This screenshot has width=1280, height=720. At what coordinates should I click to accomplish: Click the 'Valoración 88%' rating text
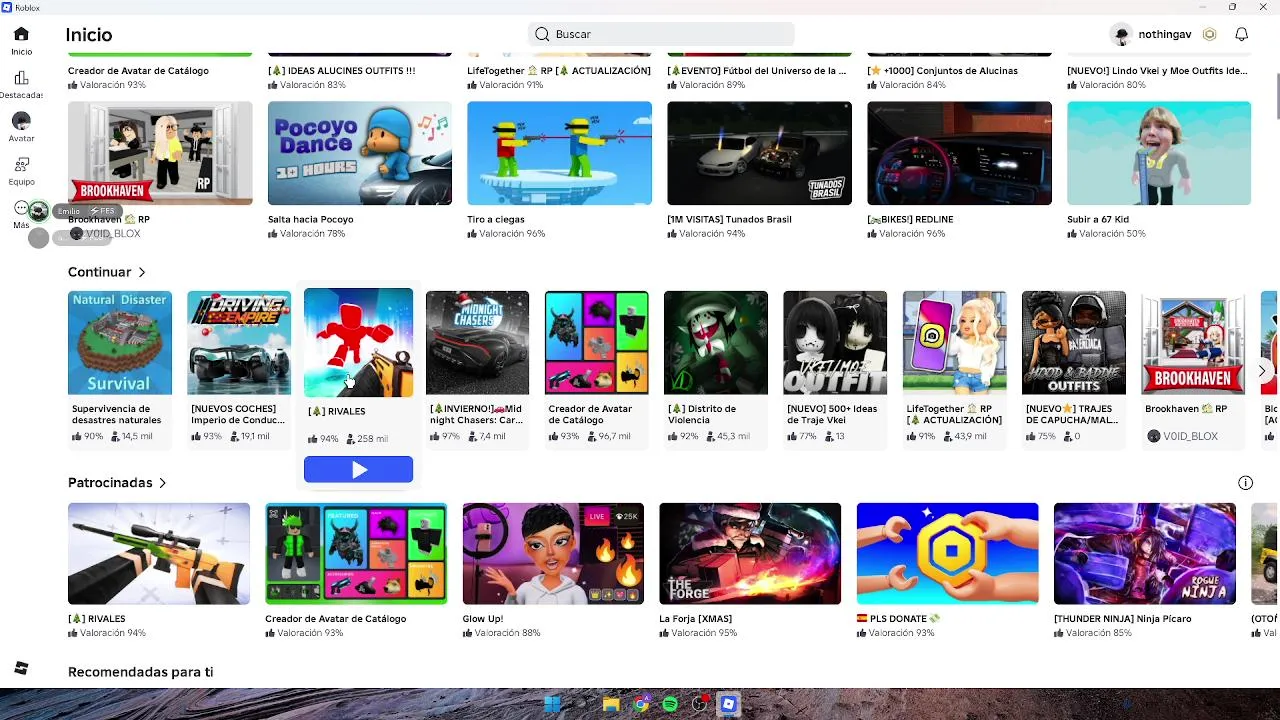pyautogui.click(x=507, y=633)
